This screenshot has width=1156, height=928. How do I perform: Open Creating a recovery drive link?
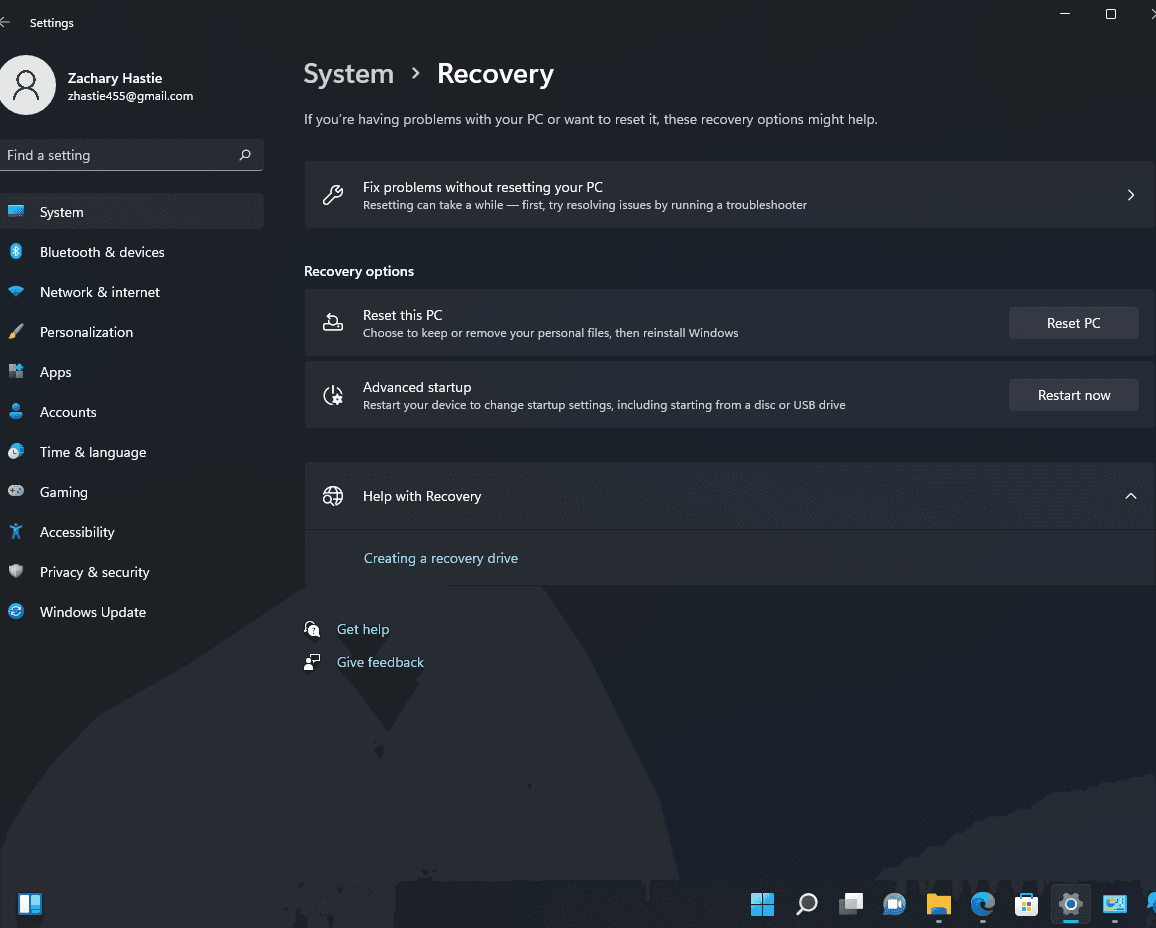[440, 558]
